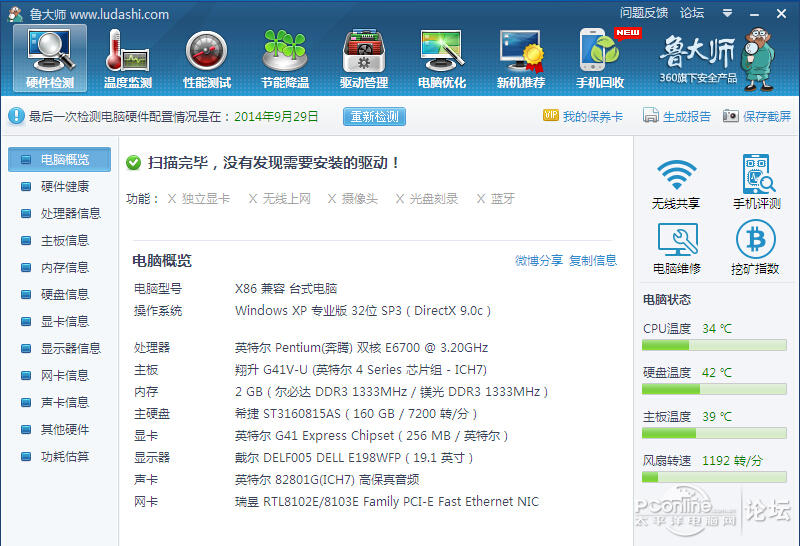Screen dimensions: 800x546
Task: Open the 新机推荐 new PC recommendations
Action: pyautogui.click(x=520, y=58)
